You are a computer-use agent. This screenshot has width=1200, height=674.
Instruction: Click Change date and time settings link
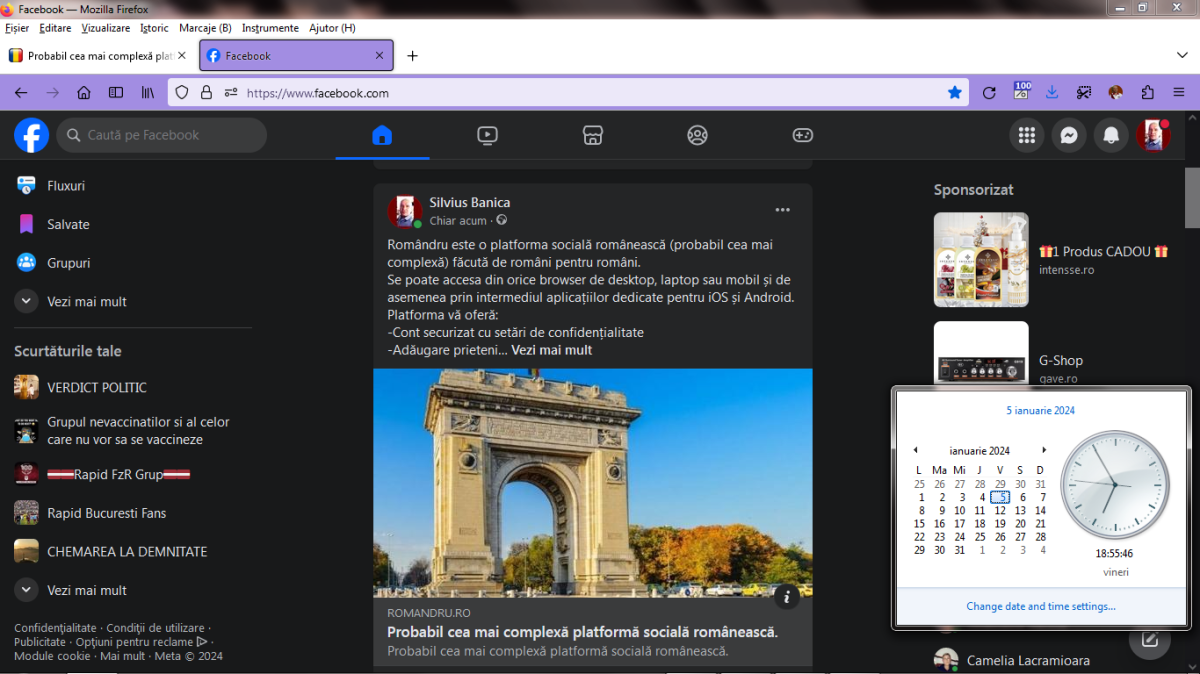coord(1041,606)
